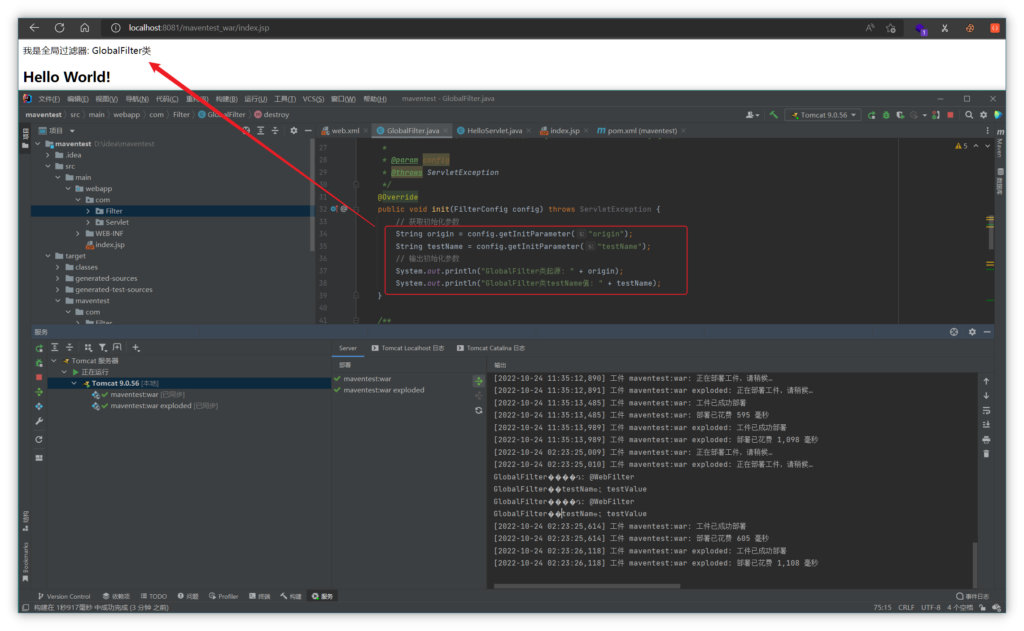
Task: Open the TODO tool window
Action: (153, 596)
